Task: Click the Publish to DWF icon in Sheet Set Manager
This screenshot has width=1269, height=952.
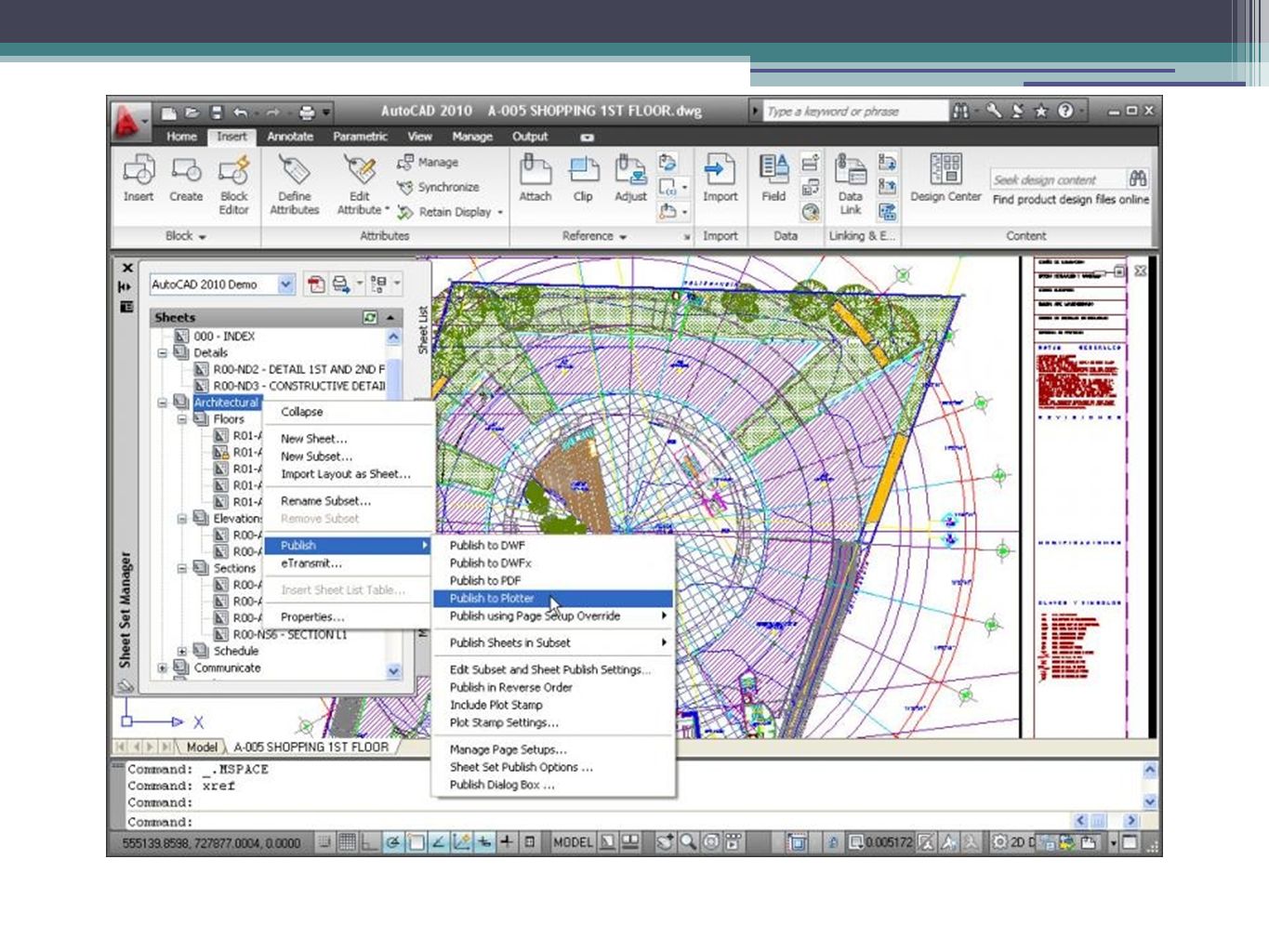Action: 317,284
